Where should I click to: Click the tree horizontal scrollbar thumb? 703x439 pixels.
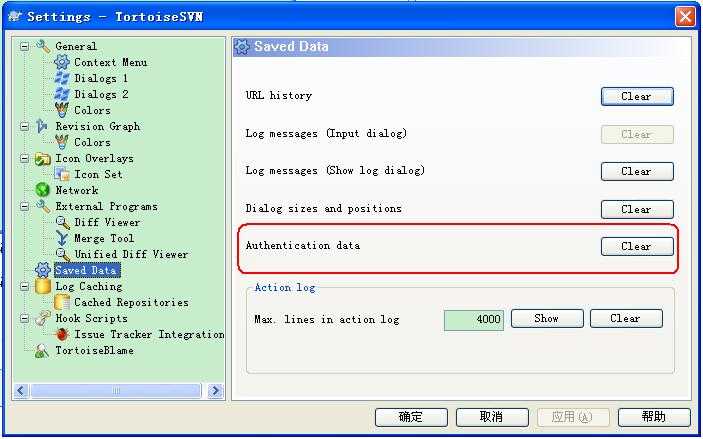pos(115,391)
